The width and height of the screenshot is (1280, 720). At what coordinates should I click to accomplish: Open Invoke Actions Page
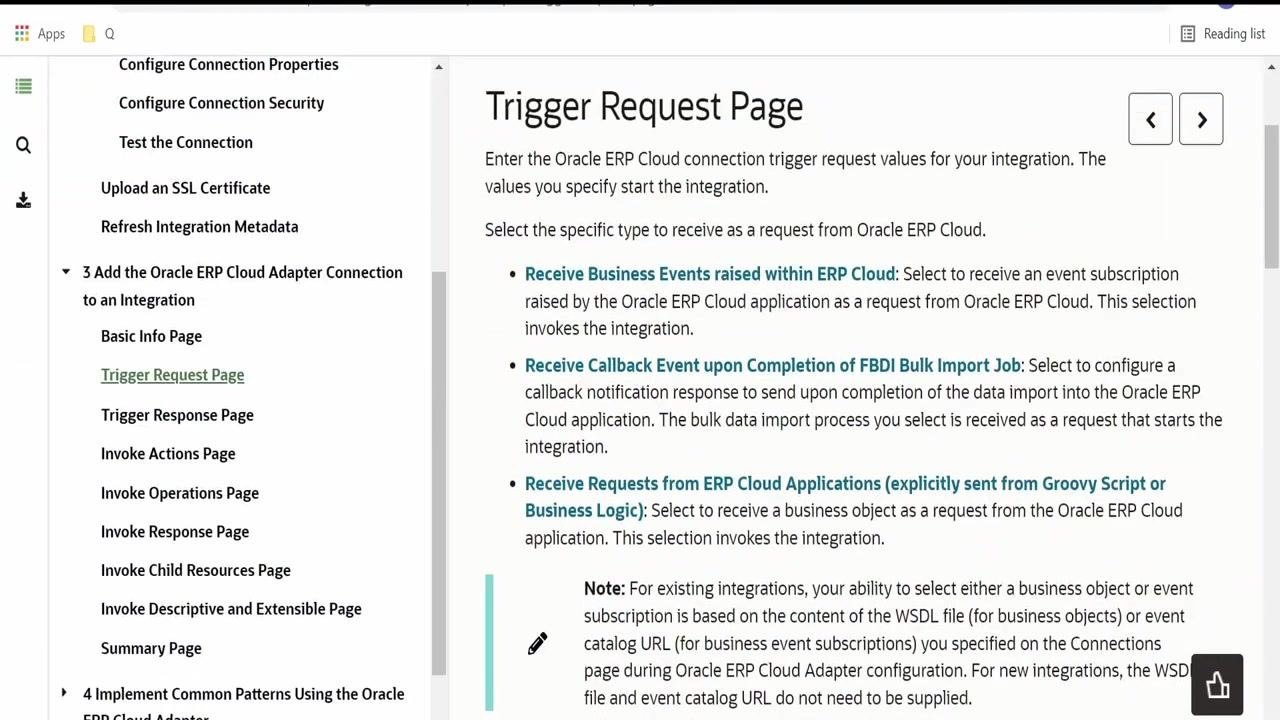coord(168,454)
